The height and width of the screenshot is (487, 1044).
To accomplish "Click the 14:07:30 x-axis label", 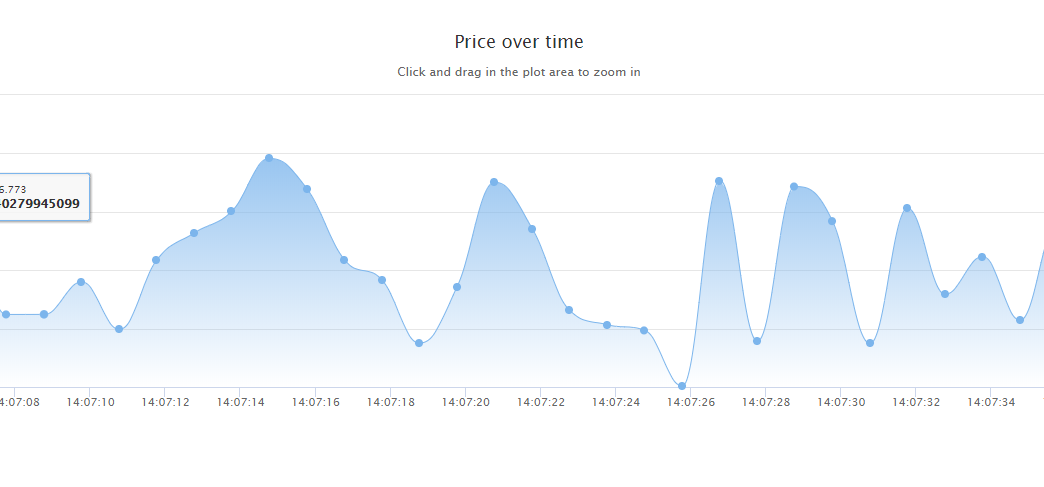I will (x=841, y=402).
